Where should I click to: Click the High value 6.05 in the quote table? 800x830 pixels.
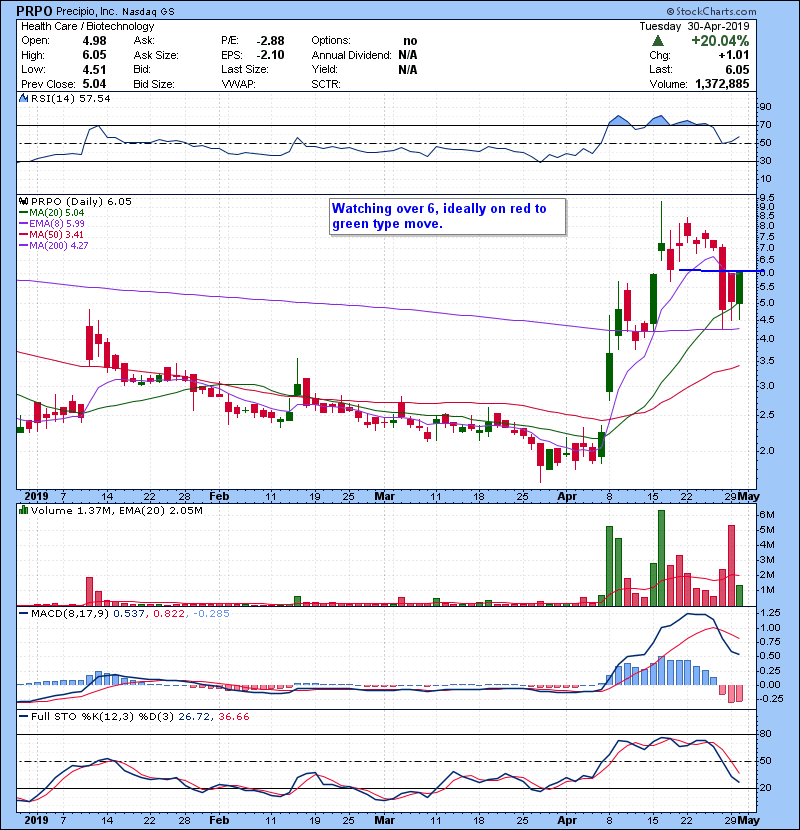point(94,55)
